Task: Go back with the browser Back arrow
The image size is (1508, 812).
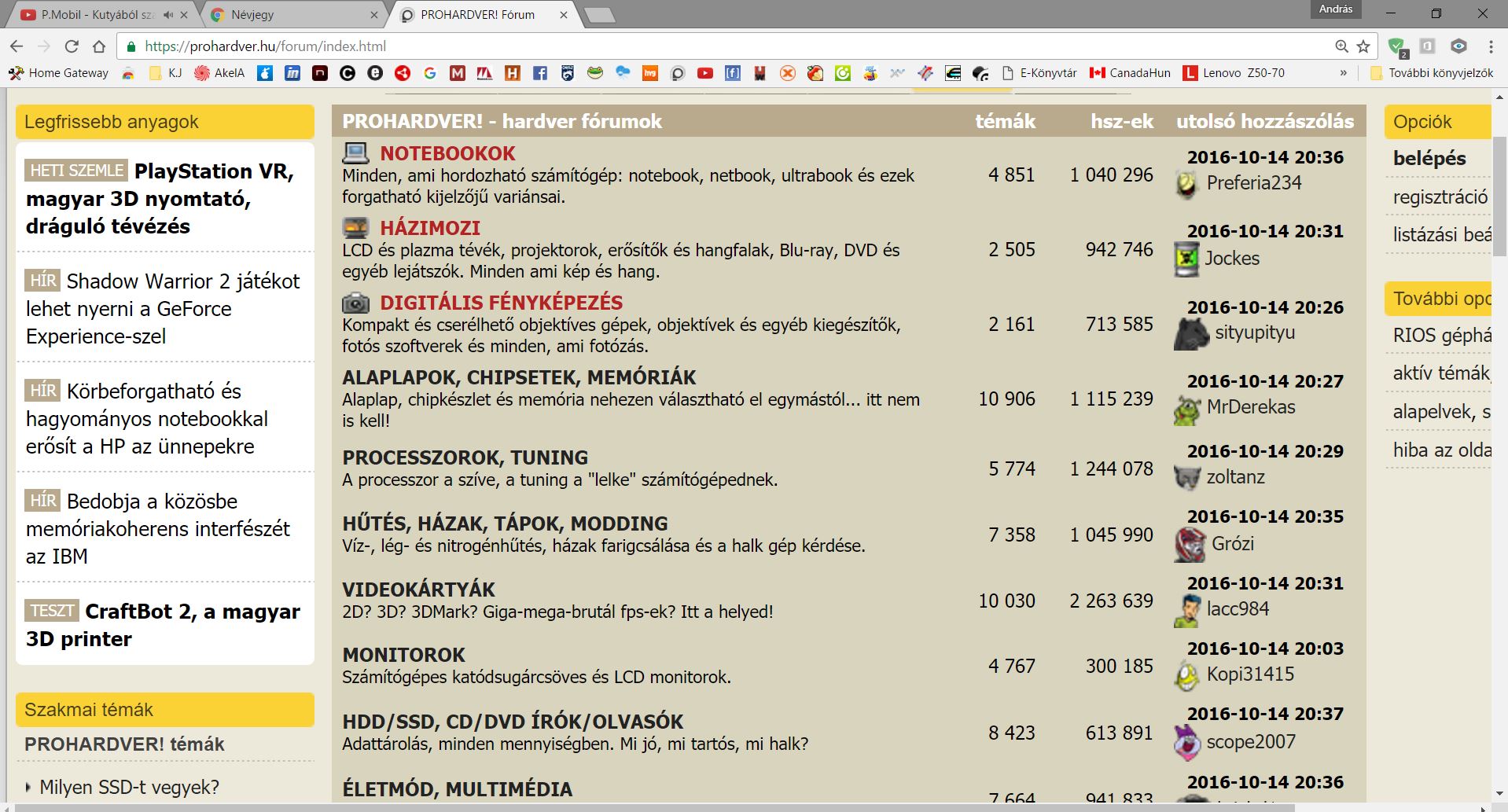Action: (17, 46)
